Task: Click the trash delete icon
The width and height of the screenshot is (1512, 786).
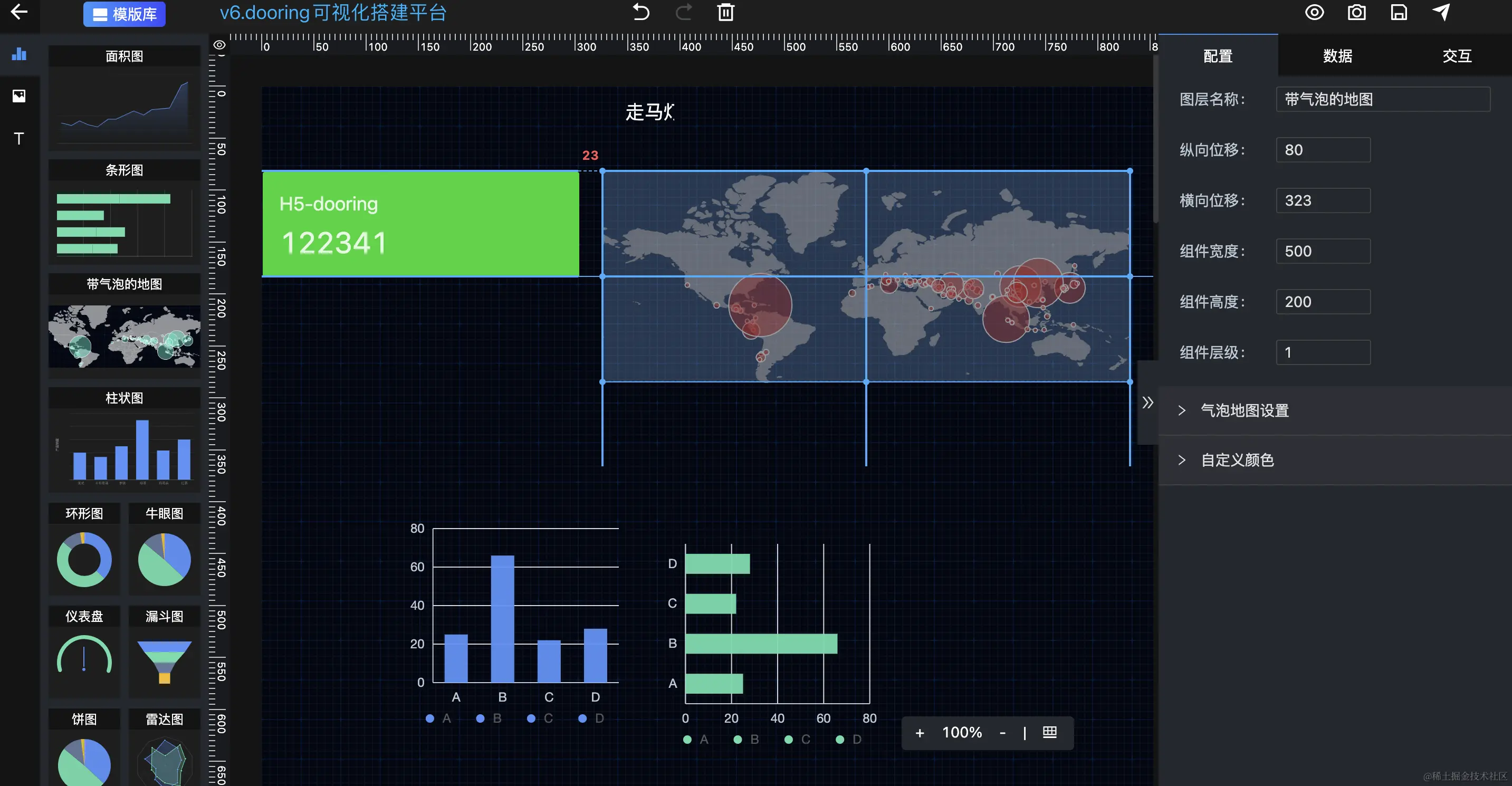Action: 726,12
